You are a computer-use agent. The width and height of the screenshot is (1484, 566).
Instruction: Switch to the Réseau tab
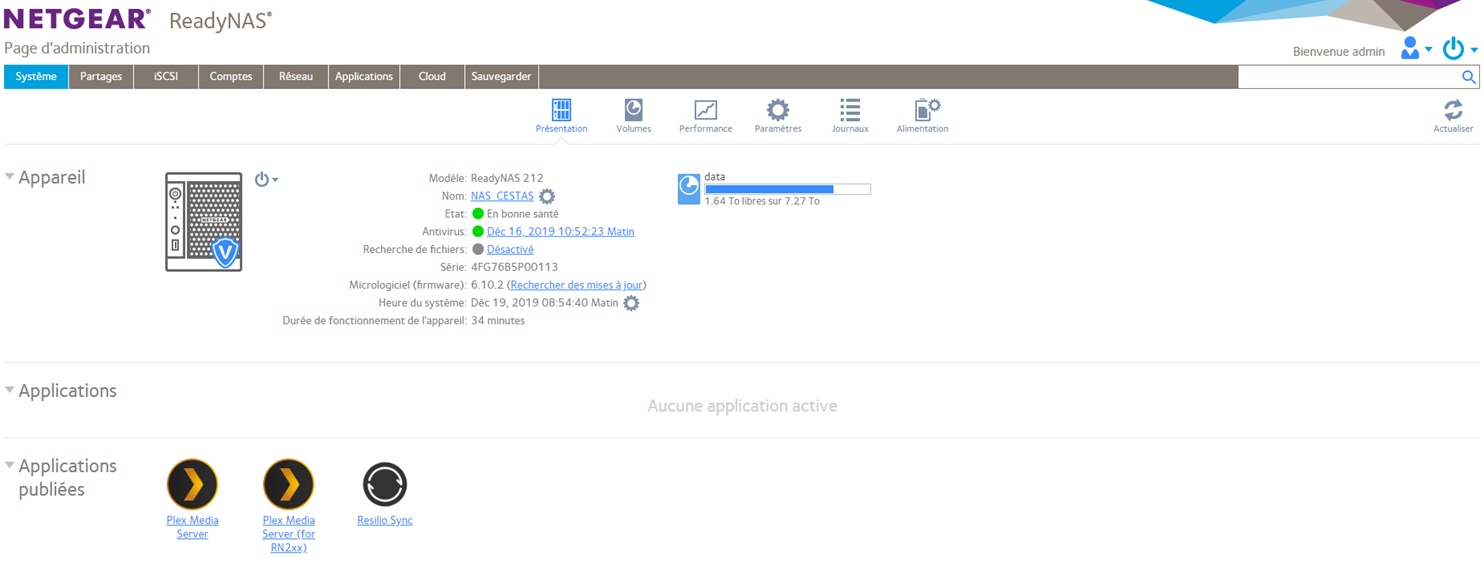(x=296, y=77)
